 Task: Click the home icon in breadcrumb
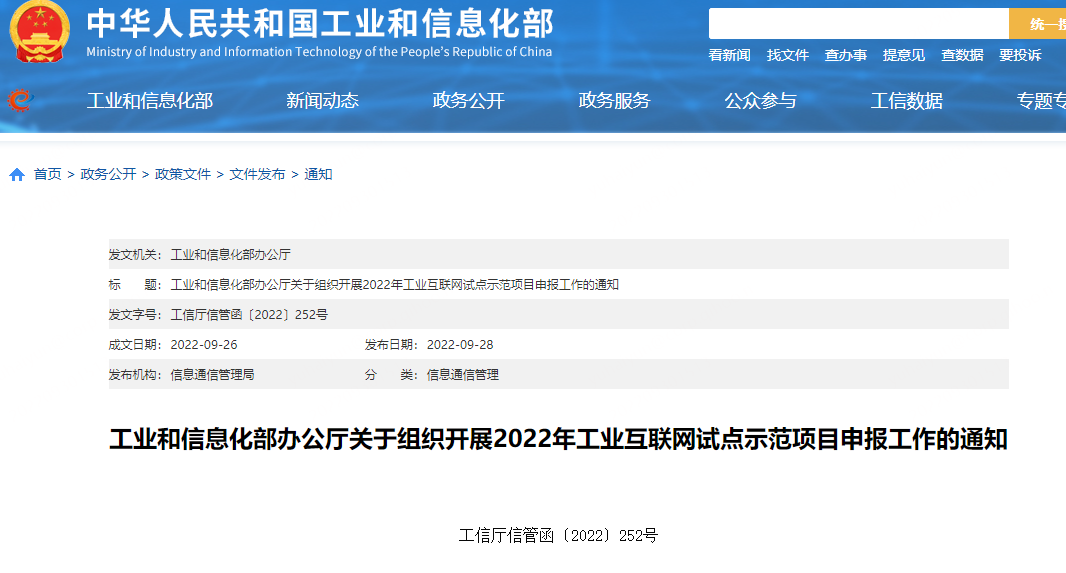click(x=17, y=175)
